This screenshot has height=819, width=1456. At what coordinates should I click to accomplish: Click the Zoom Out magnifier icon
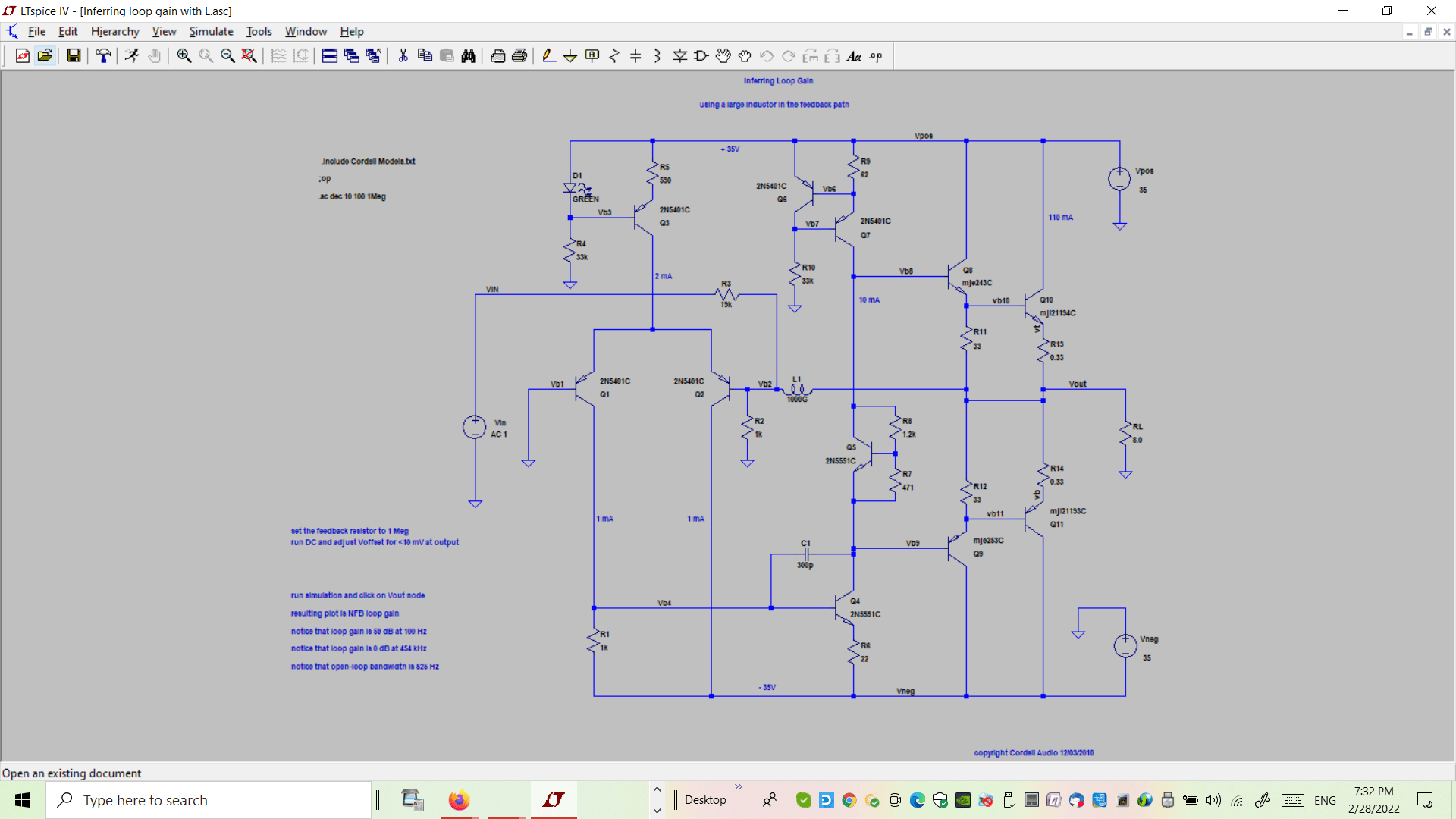[x=227, y=56]
